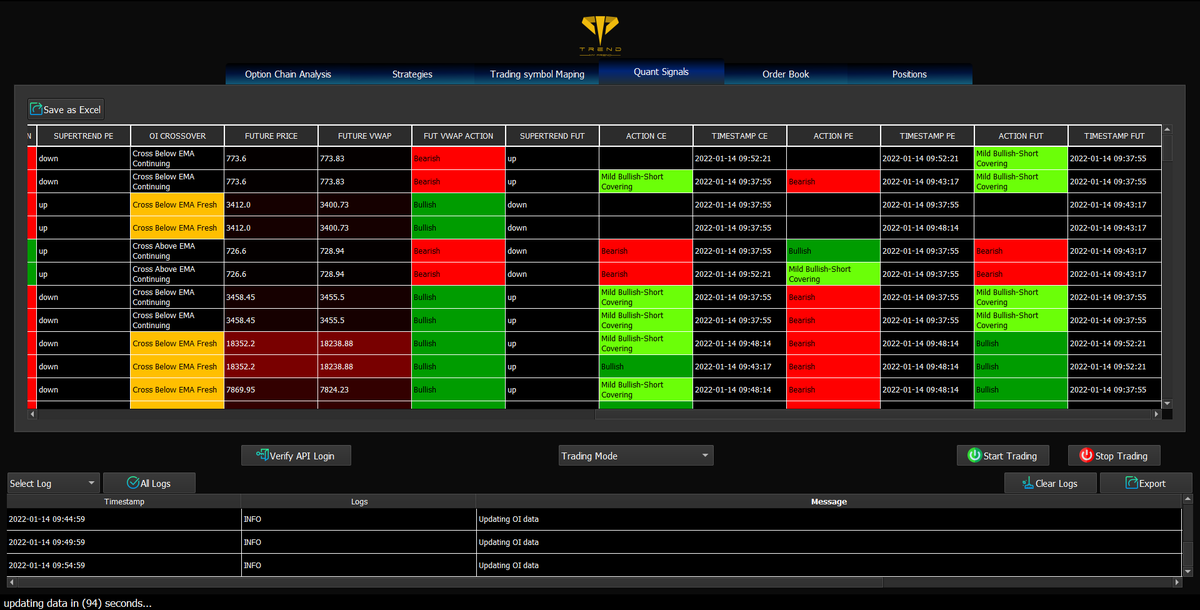Switch to the Strategies tab
The image size is (1200, 610).
[412, 74]
